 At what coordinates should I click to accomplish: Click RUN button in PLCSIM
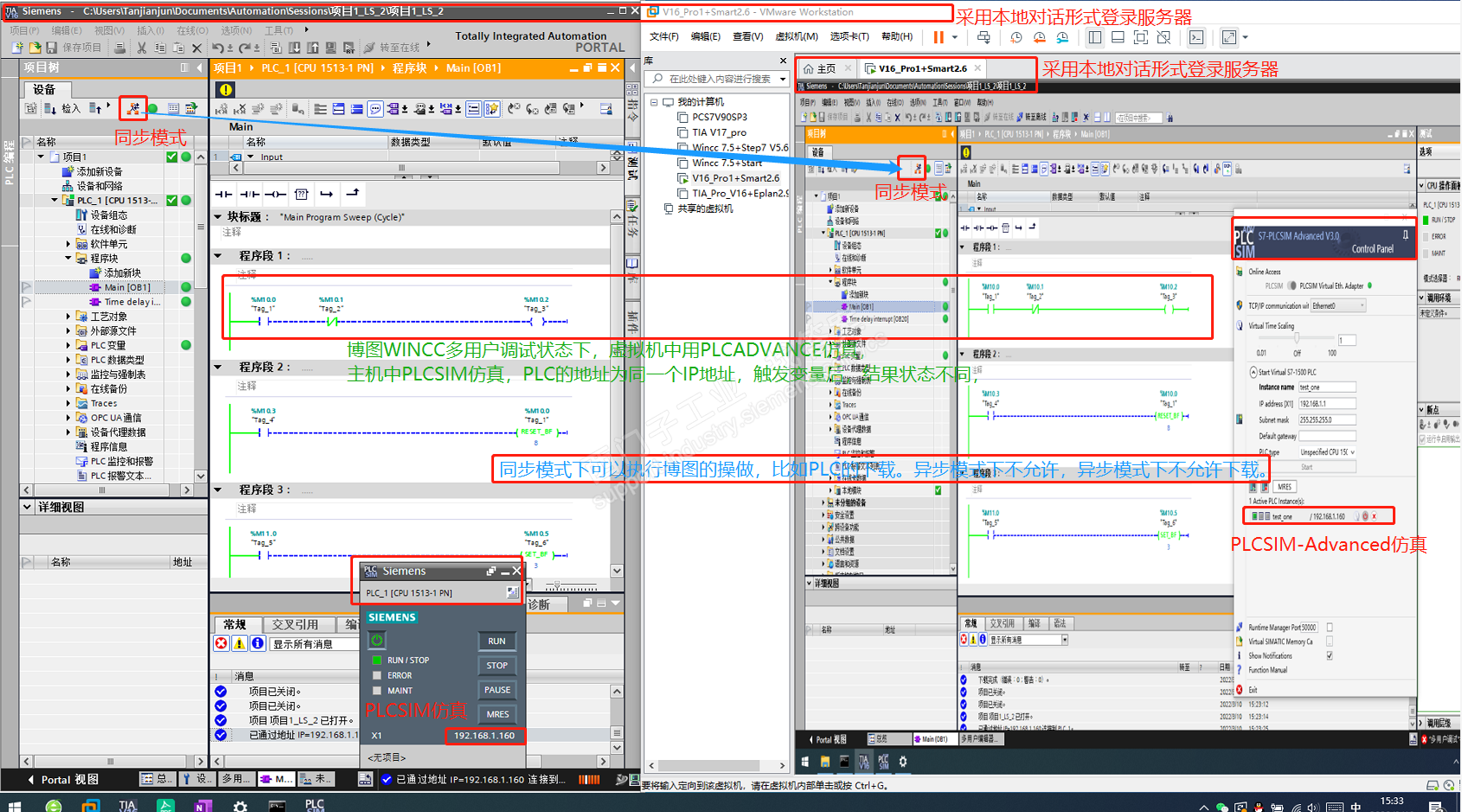(497, 641)
